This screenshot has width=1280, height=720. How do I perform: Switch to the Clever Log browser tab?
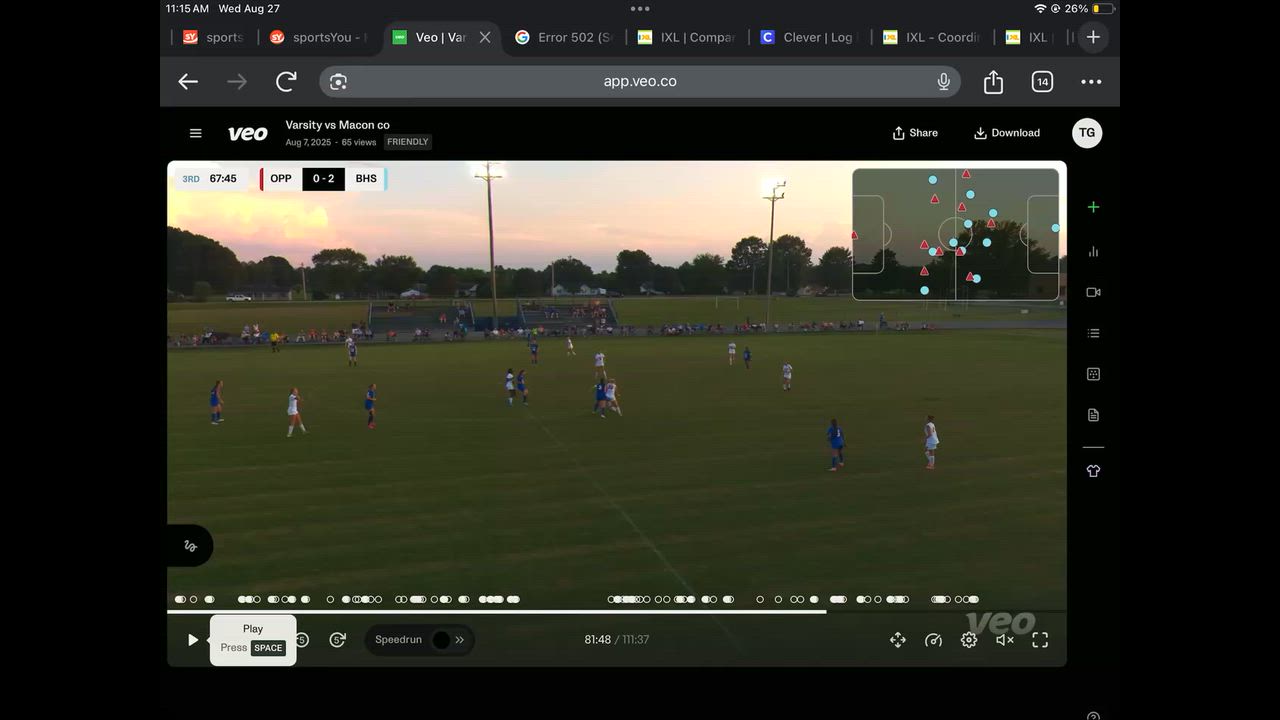click(x=808, y=37)
